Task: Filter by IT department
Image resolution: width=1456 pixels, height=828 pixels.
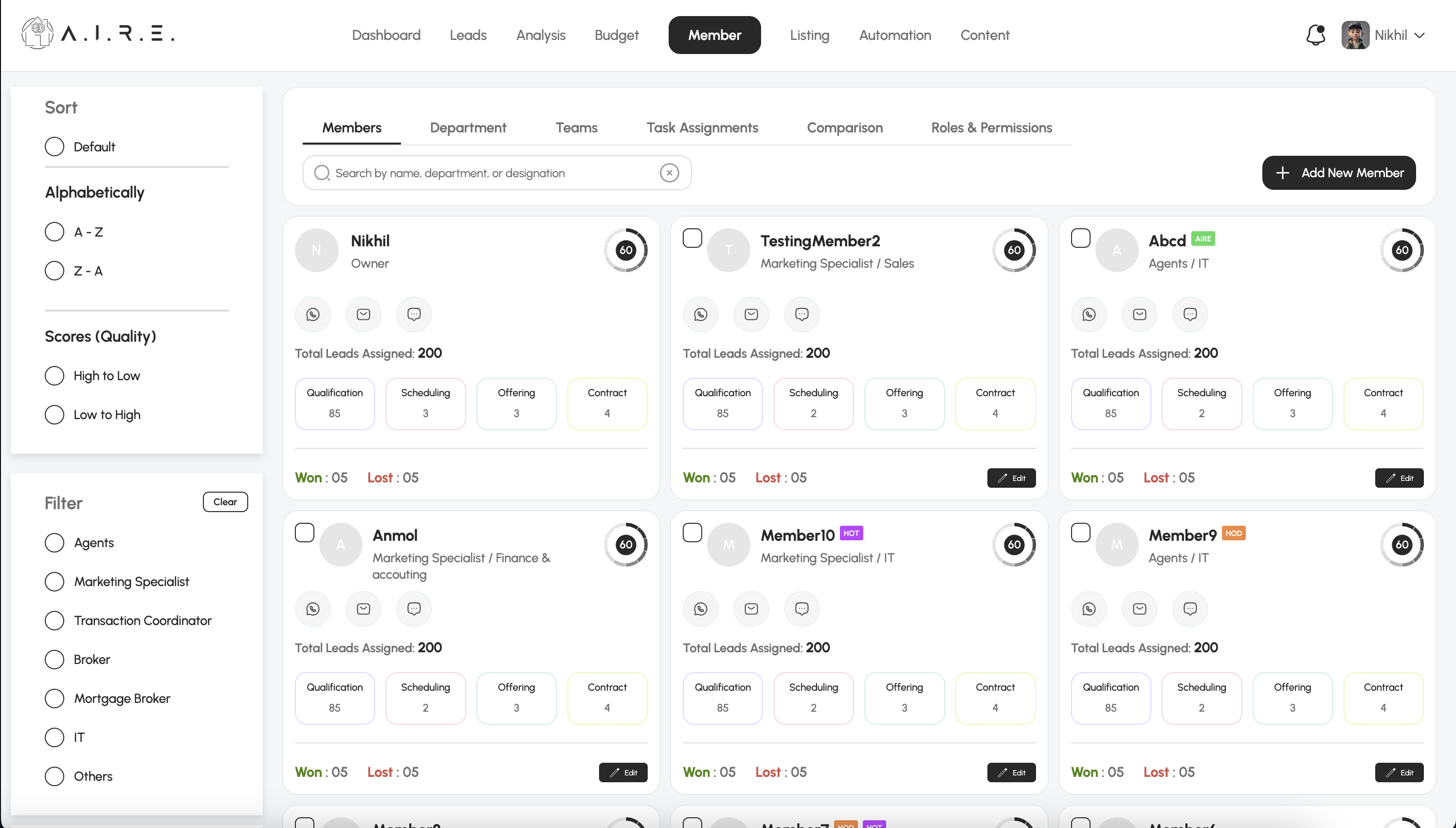Action: click(x=55, y=737)
